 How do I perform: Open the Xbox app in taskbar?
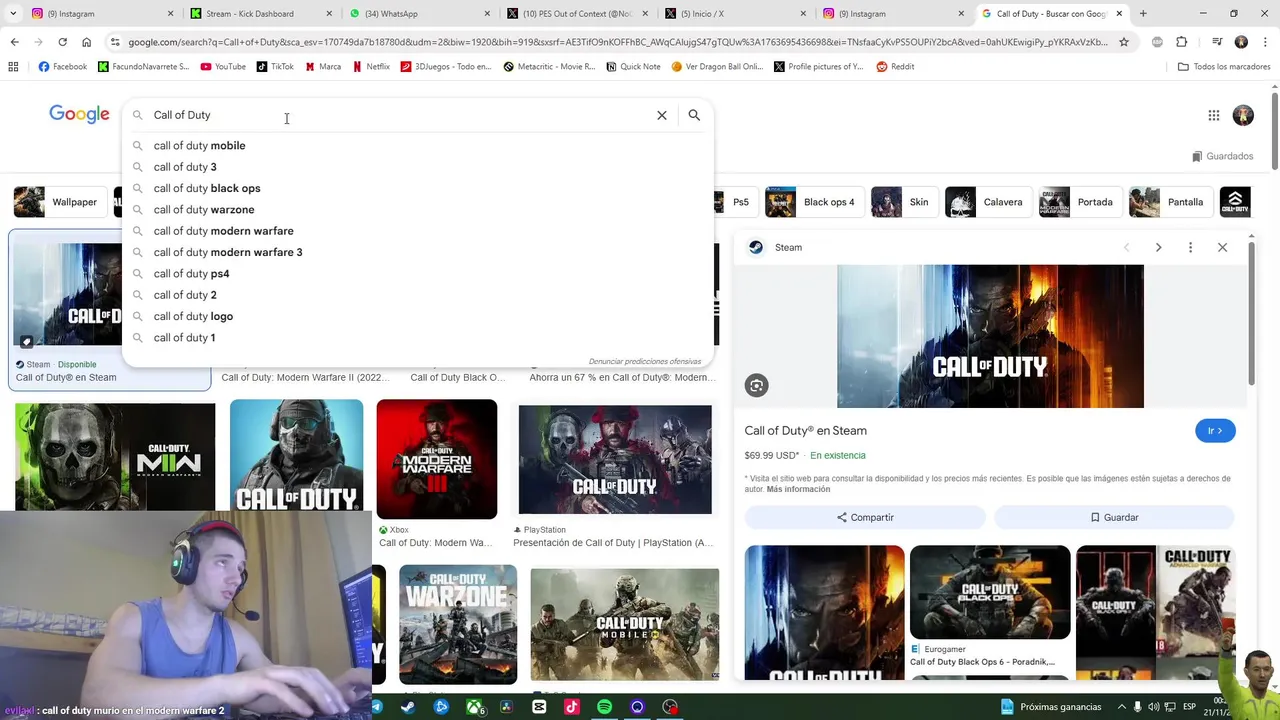tap(474, 707)
